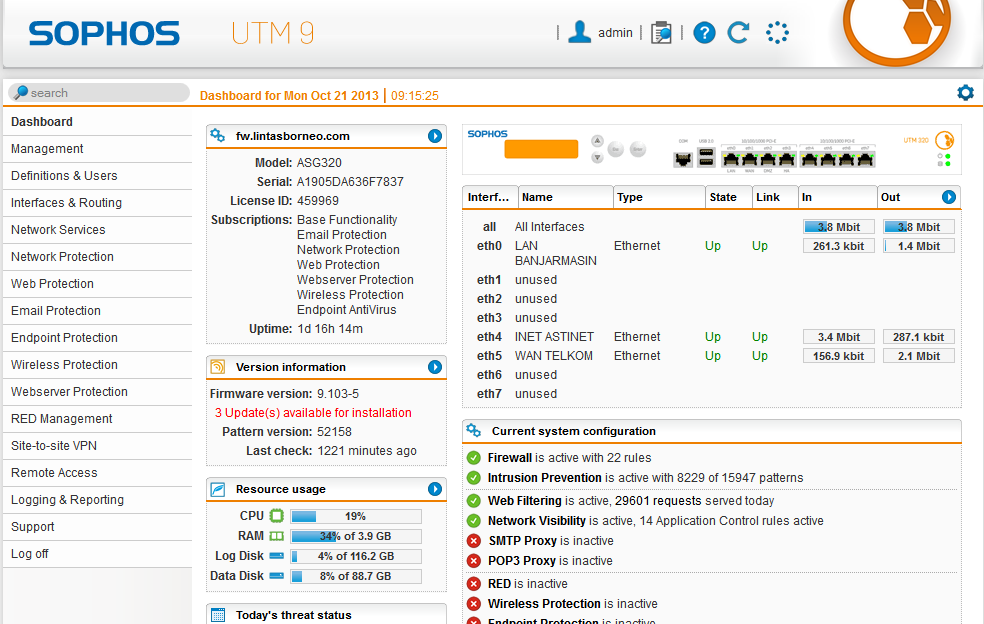
Task: Open Logging & Reporting menu
Action: 97,500
